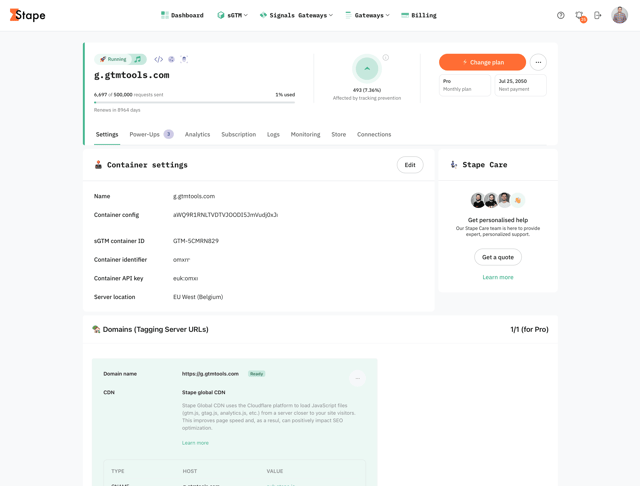Screen dimensions: 640x486
Task: Switch to the Monitoring tab
Action: point(305,134)
